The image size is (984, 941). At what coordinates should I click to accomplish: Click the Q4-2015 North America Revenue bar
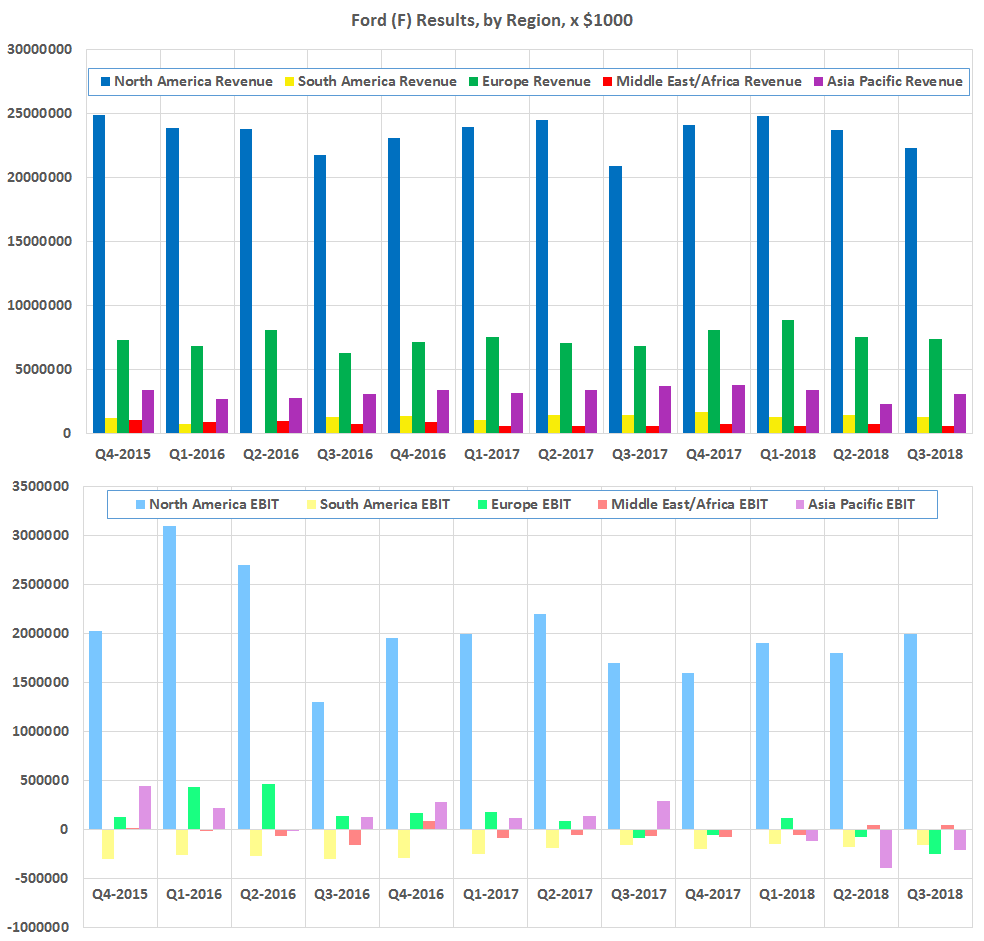point(99,274)
